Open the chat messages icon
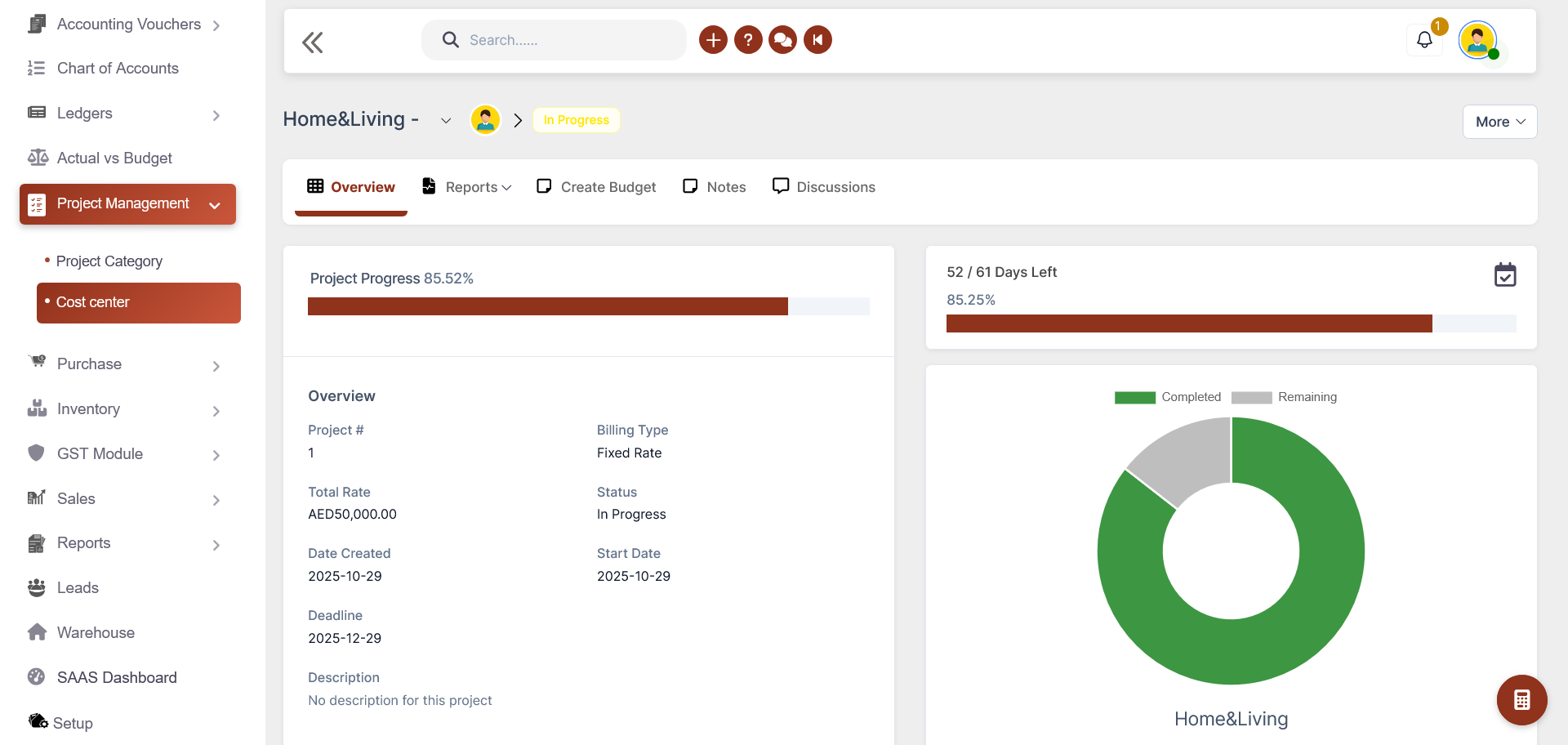Viewport: 1568px width, 745px height. tap(782, 40)
